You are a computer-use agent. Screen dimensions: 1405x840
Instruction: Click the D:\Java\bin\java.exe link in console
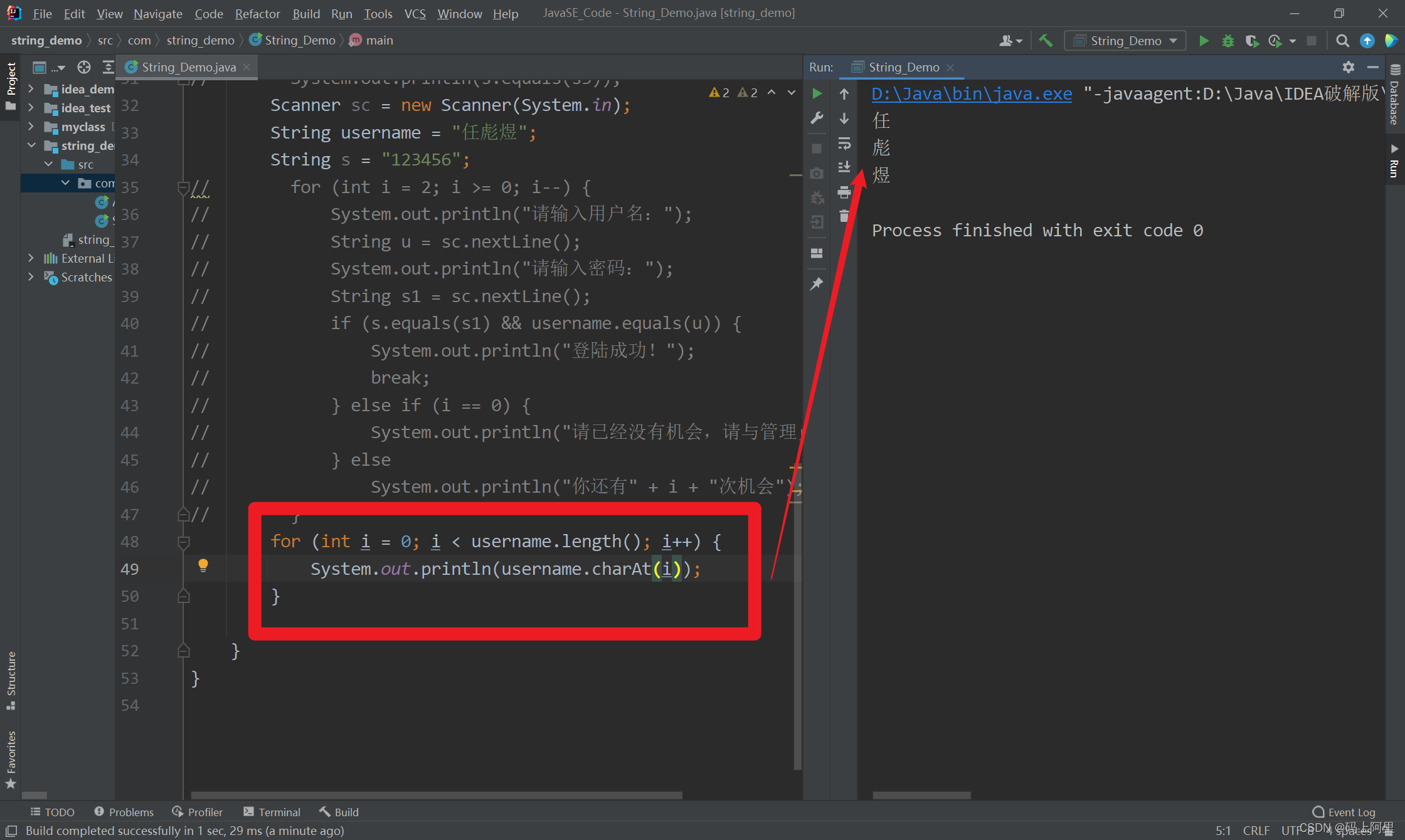point(971,94)
